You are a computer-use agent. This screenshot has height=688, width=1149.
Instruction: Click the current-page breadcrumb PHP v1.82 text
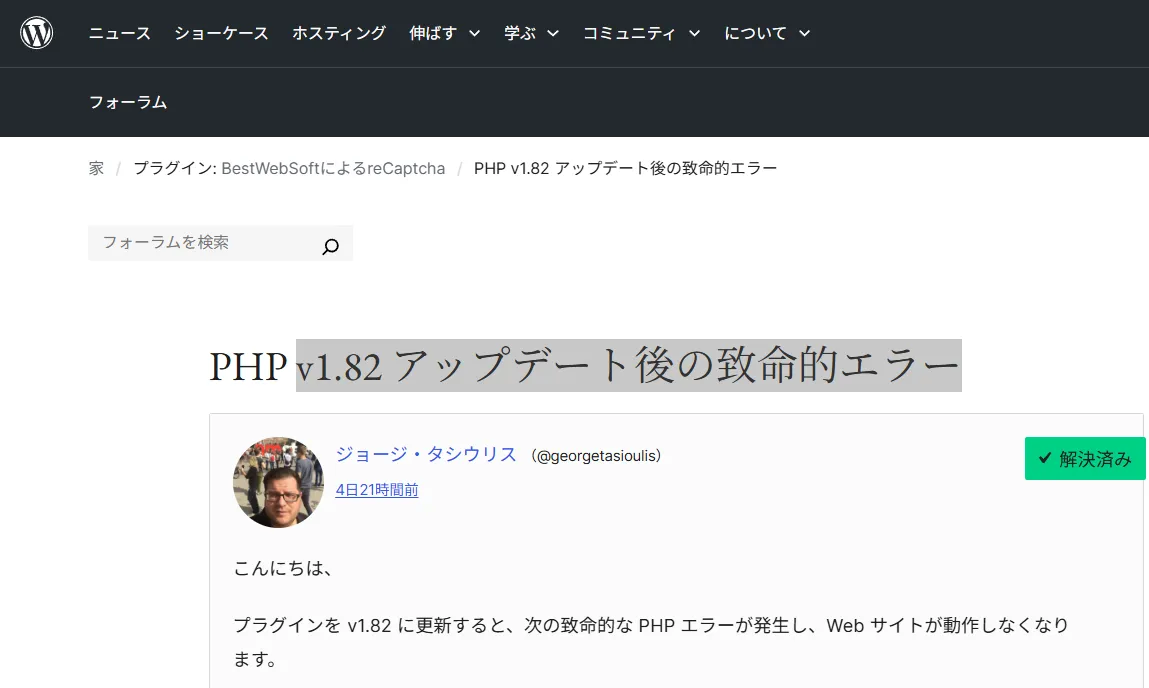point(625,169)
